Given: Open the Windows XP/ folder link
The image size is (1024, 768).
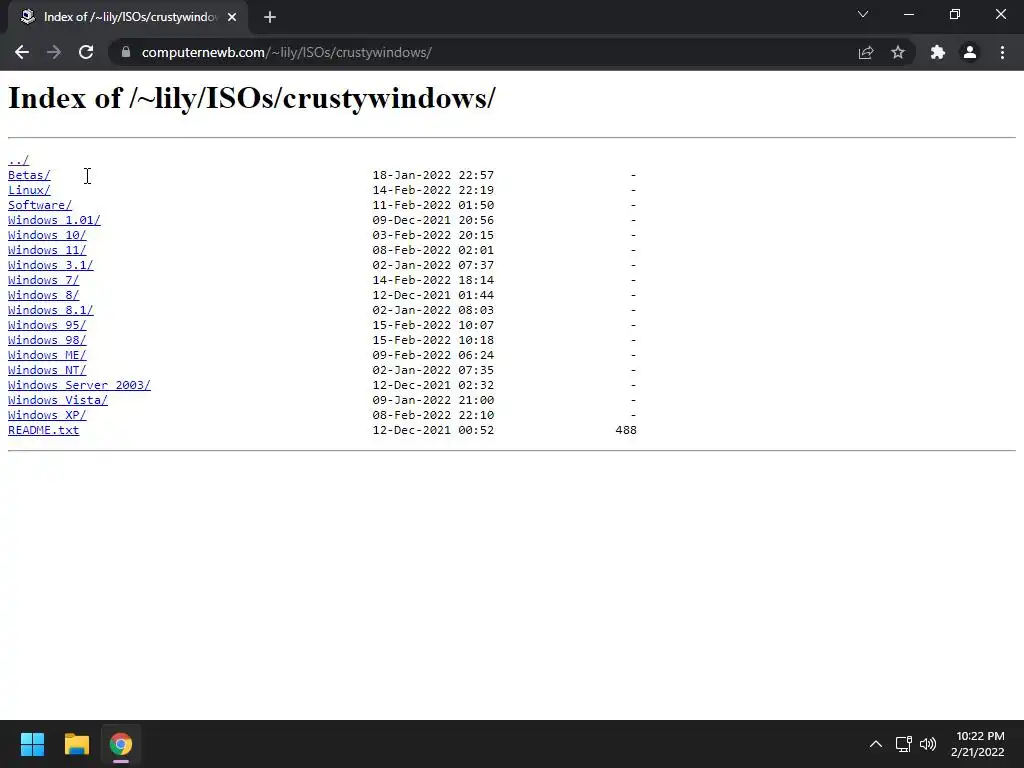Looking at the screenshot, I should coord(47,415).
